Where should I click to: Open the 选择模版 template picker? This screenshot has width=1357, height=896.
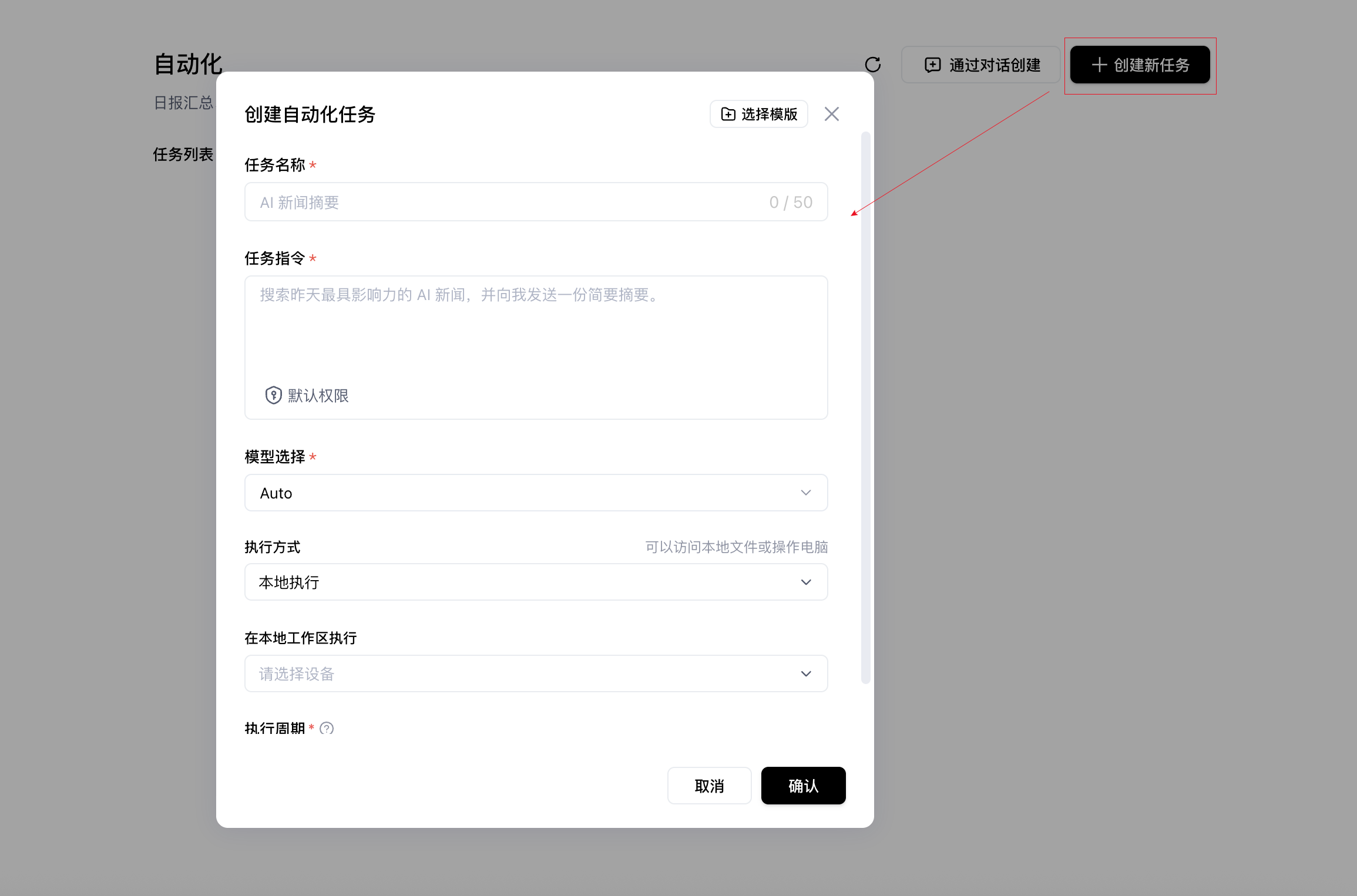(759, 114)
